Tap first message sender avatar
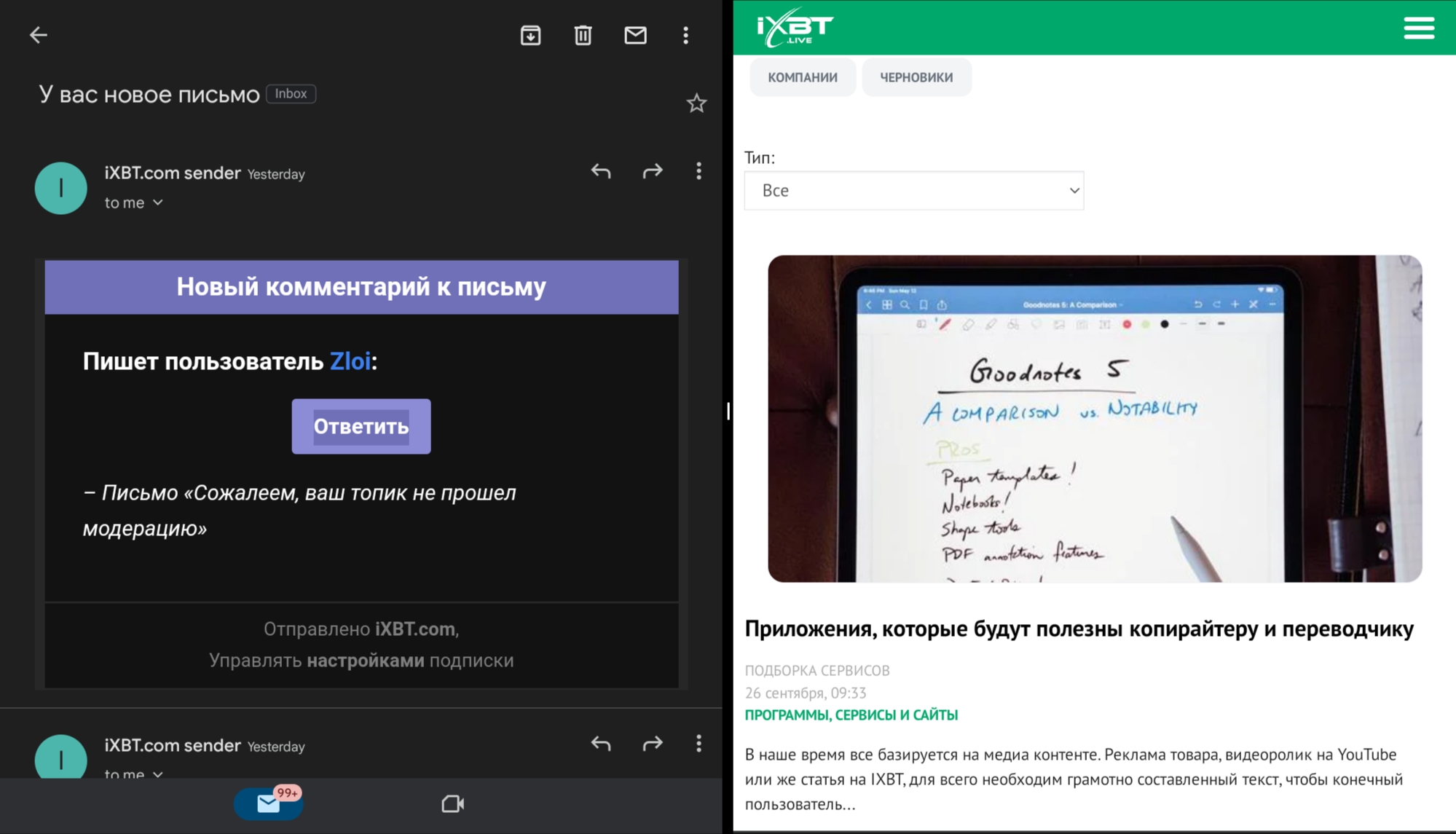Image resolution: width=1456 pixels, height=834 pixels. [x=61, y=188]
